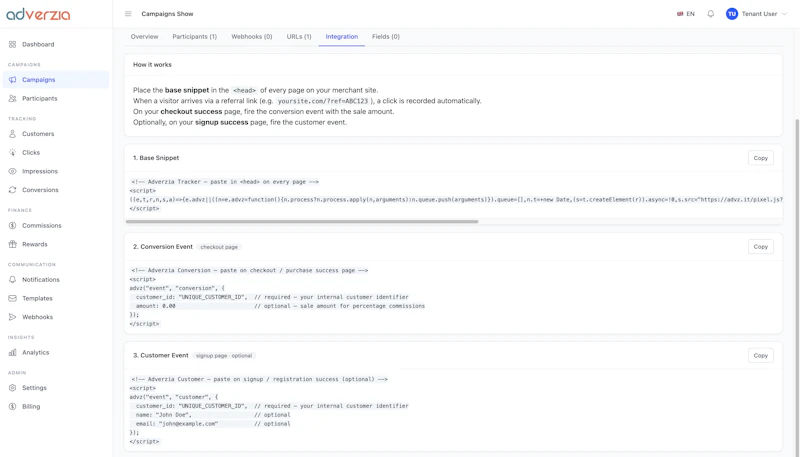Click the 'name: "John Doe"' code line
This screenshot has width=800, height=457.
(x=164, y=415)
